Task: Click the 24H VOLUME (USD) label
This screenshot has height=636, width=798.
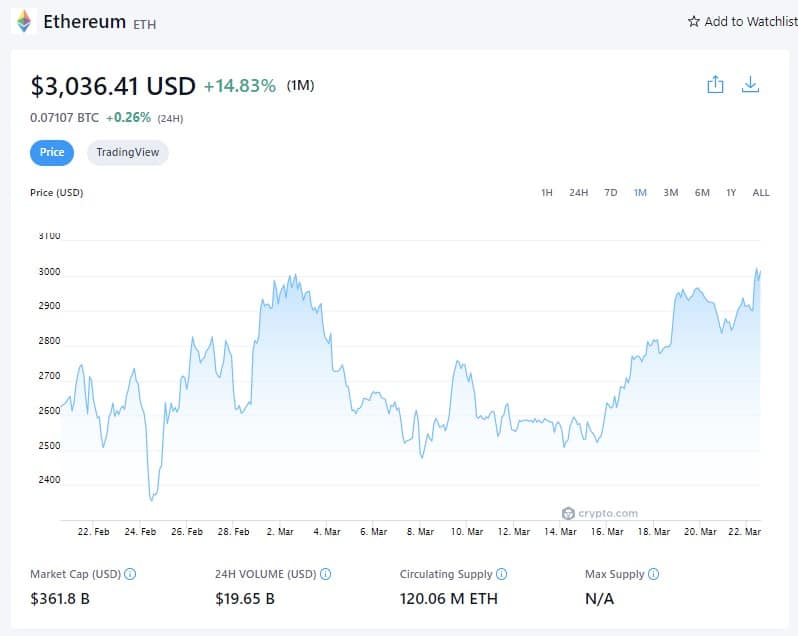Action: 265,574
